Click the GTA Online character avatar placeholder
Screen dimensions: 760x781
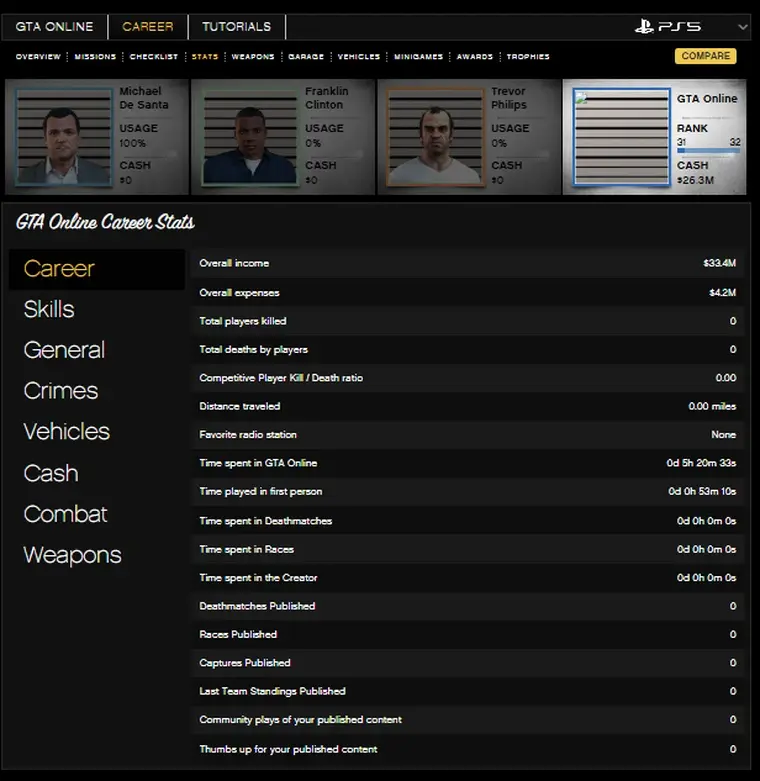tap(621, 138)
